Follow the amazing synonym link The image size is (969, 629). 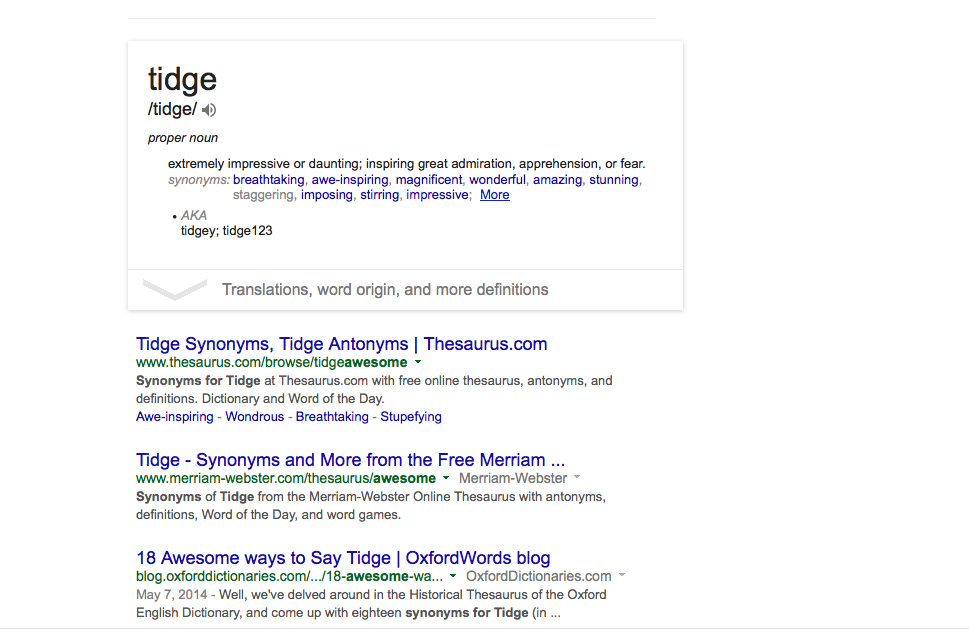tap(557, 180)
